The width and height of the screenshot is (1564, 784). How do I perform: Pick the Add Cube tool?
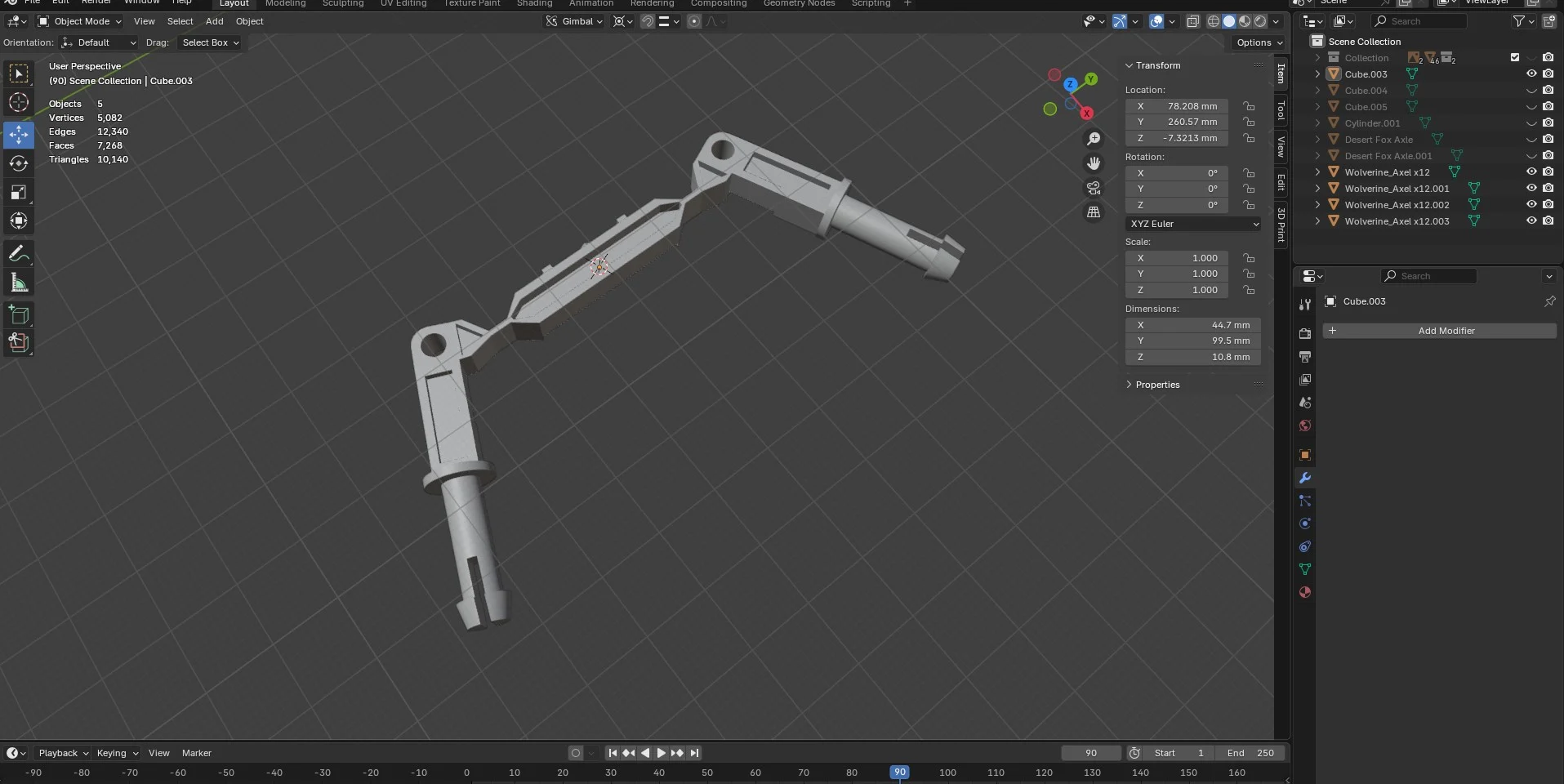tap(19, 314)
